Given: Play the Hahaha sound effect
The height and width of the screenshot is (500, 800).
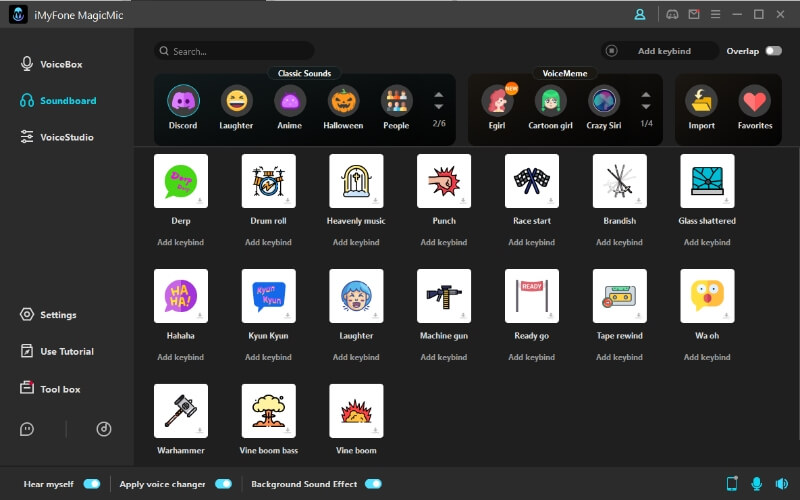Looking at the screenshot, I should 181,296.
